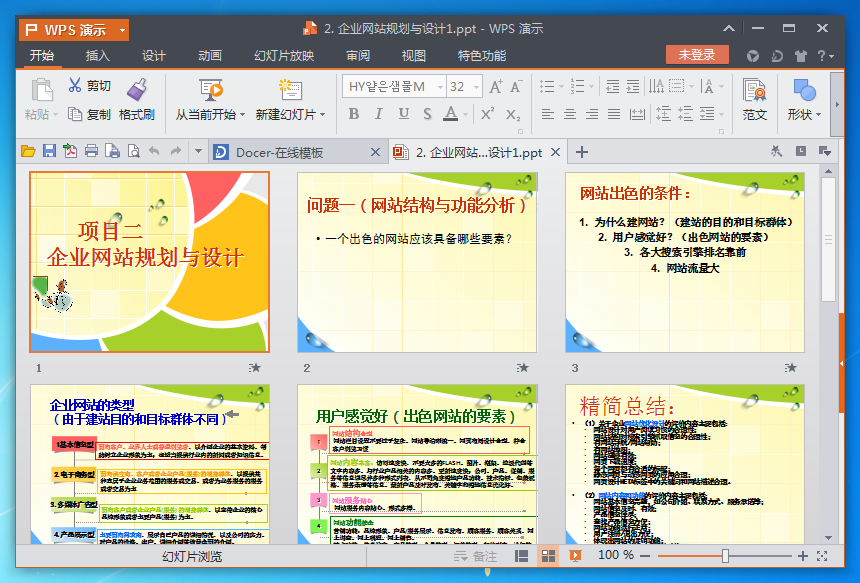Start slideshow from current slide (从当前开始)
This screenshot has width=860, height=583.
point(210,90)
